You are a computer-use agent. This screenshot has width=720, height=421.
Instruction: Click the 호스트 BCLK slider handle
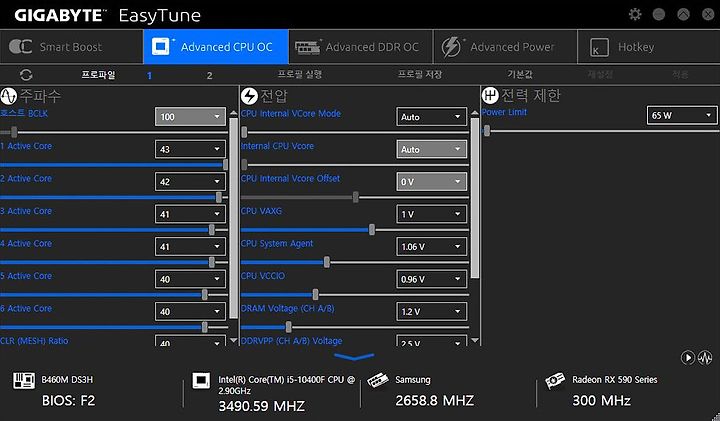point(14,132)
